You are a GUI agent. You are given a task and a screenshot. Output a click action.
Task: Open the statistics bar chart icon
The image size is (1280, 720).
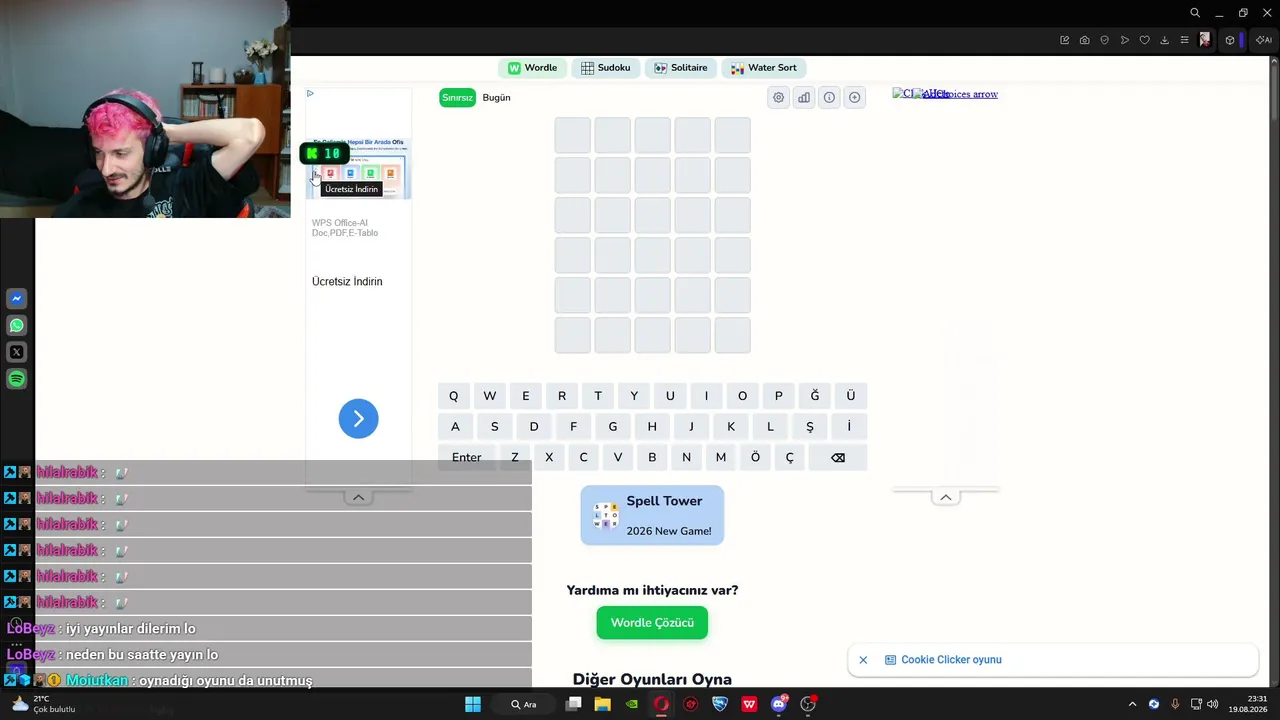804,97
